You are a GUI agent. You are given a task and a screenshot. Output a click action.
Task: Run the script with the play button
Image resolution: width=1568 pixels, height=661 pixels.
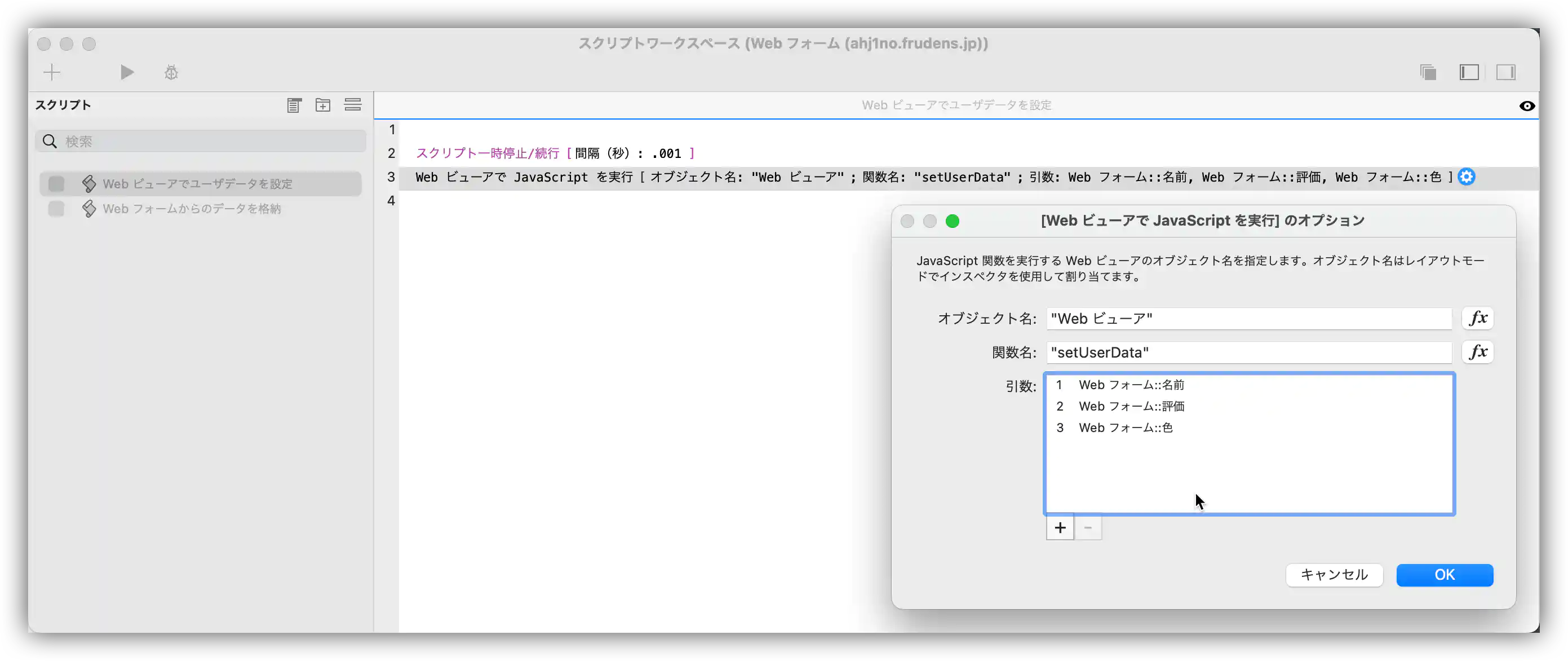[x=127, y=73]
